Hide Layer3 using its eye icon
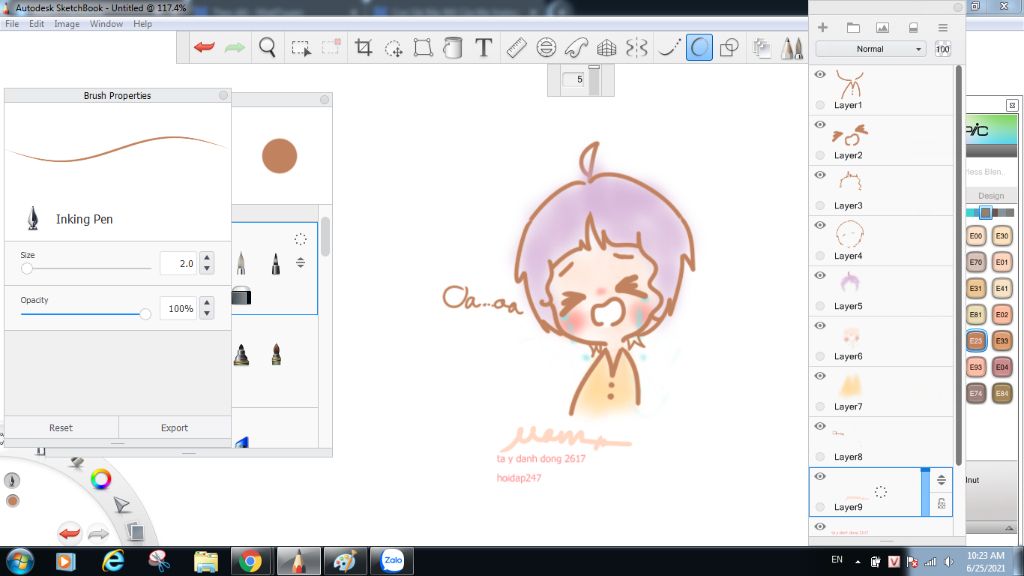Viewport: 1024px width, 576px height. [x=820, y=175]
